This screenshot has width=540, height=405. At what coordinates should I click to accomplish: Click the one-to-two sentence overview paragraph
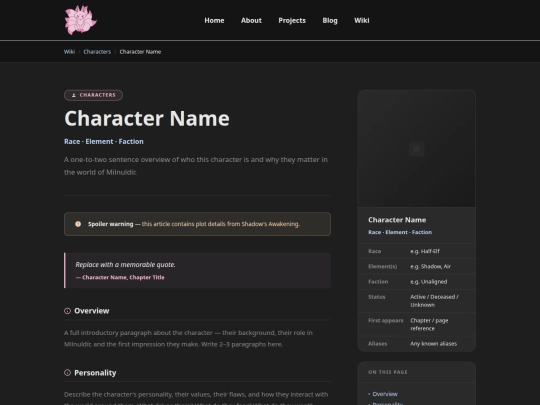click(x=196, y=166)
